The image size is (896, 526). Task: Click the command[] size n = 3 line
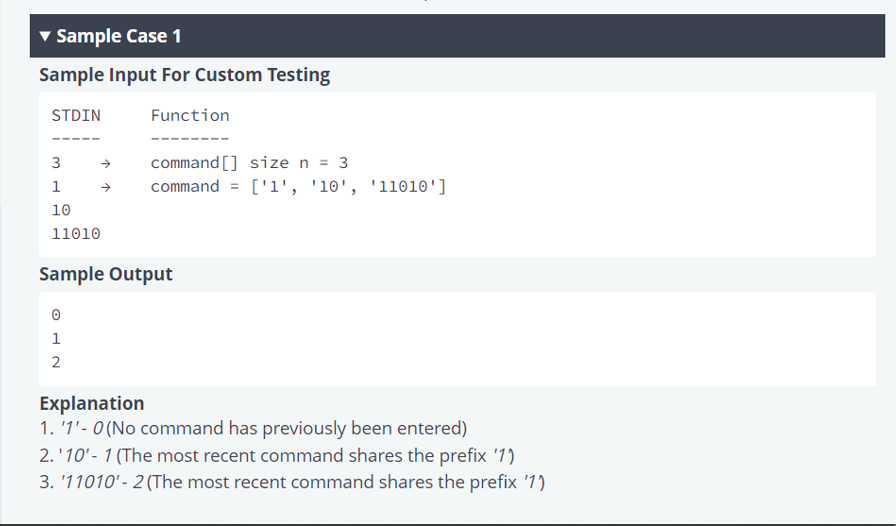pyautogui.click(x=249, y=163)
